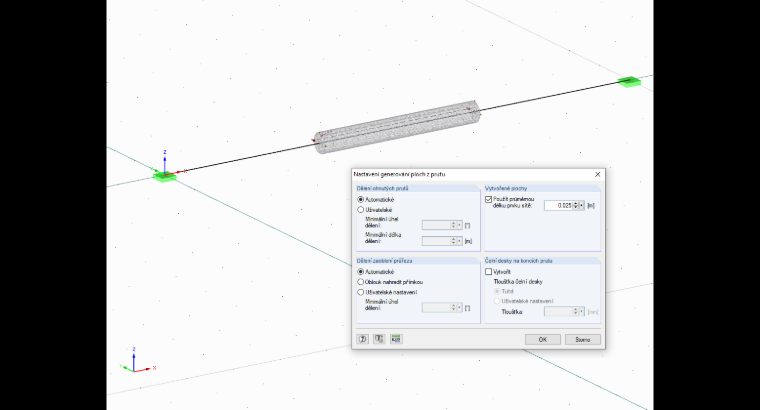Click the mesh element length value field 0.025
The width and height of the screenshot is (760, 410).
[558, 205]
